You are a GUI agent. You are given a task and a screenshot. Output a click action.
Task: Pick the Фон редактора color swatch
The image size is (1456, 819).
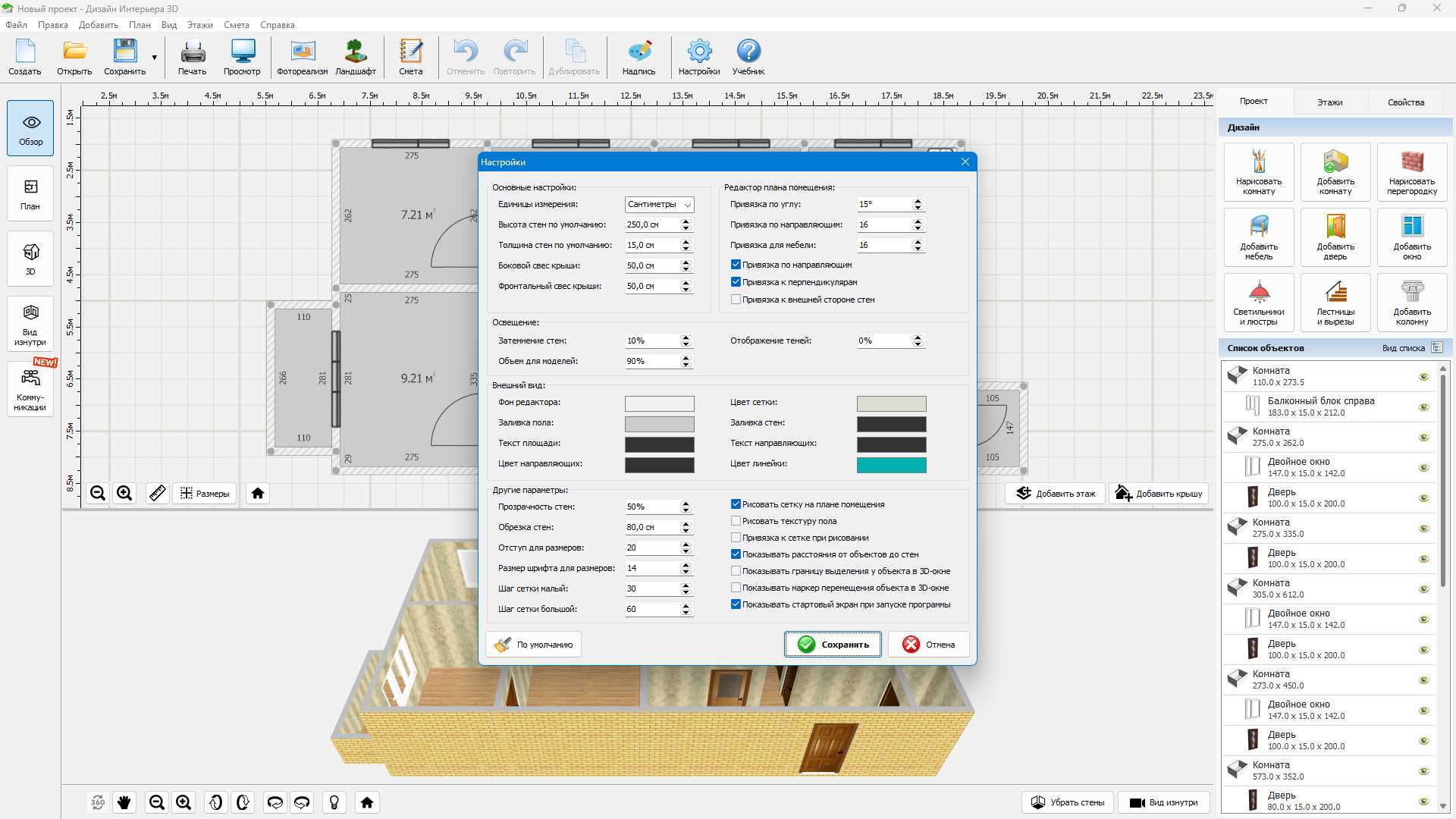pyautogui.click(x=659, y=403)
